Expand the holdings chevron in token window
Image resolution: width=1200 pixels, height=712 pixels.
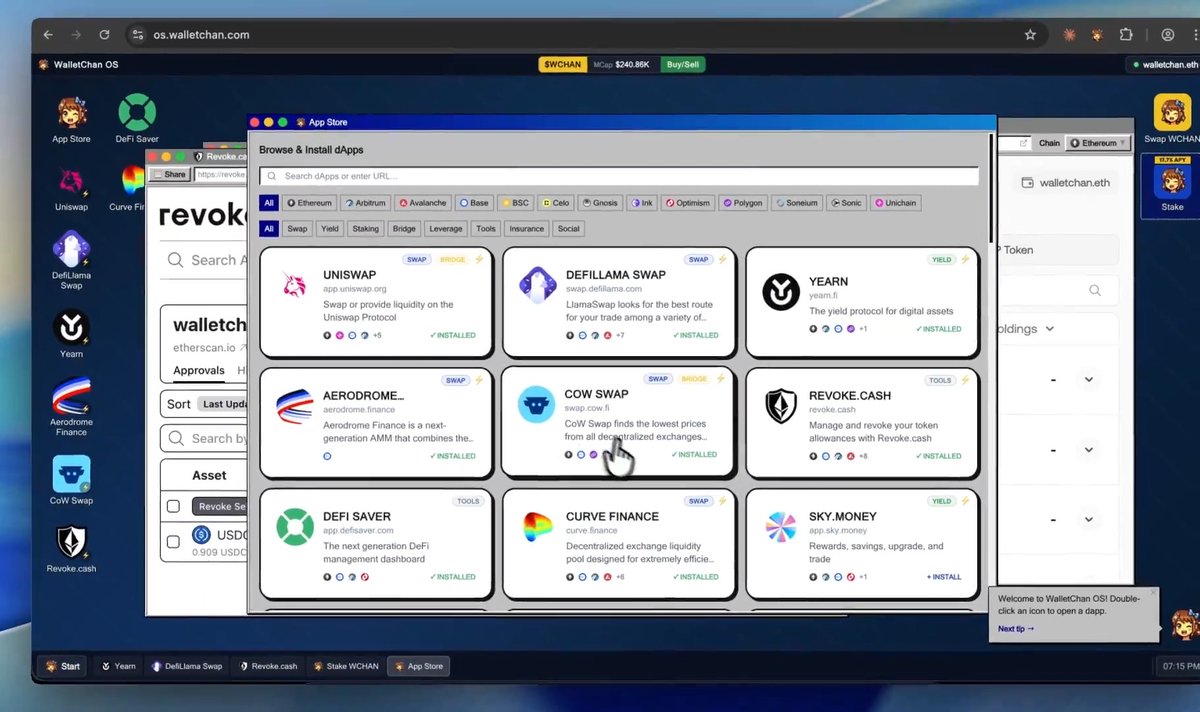1050,328
